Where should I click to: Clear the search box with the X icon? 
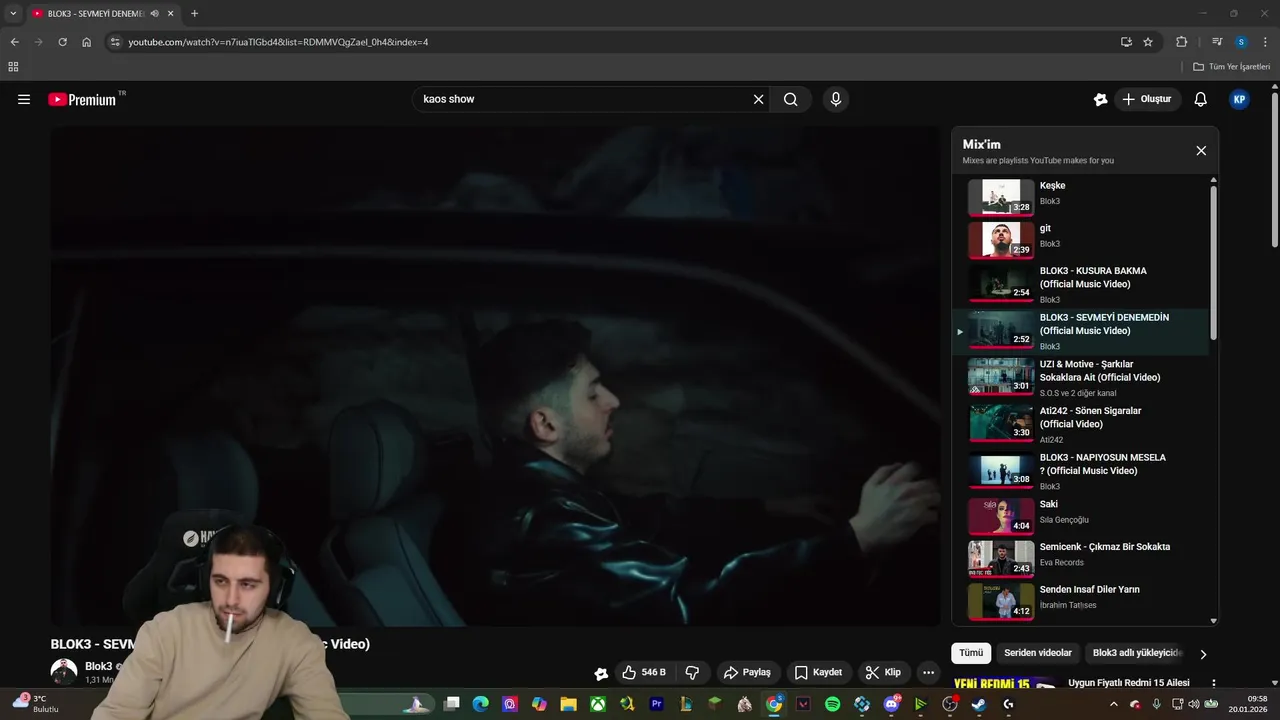(x=758, y=99)
